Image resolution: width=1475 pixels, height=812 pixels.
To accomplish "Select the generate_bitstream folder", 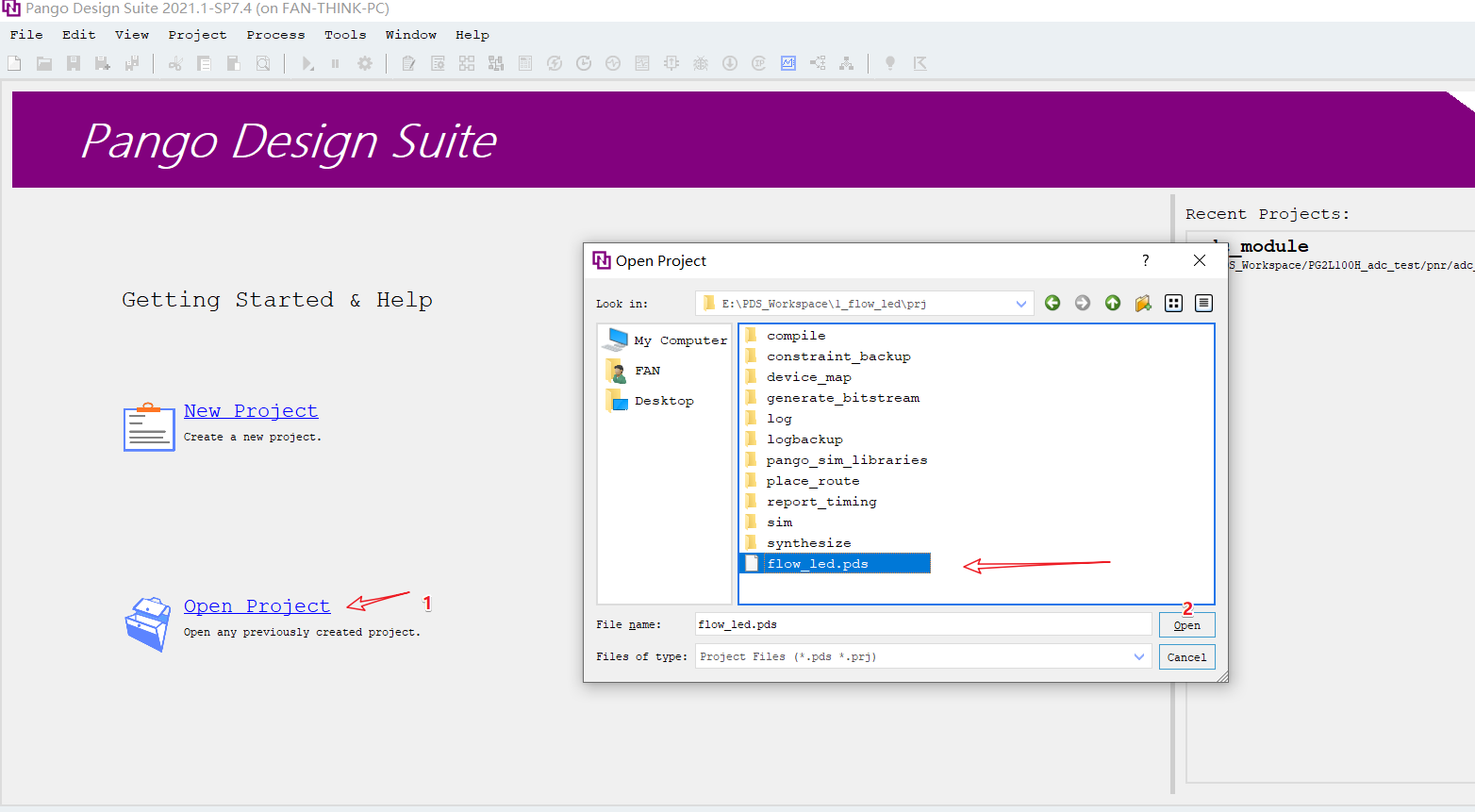I will tap(832, 398).
